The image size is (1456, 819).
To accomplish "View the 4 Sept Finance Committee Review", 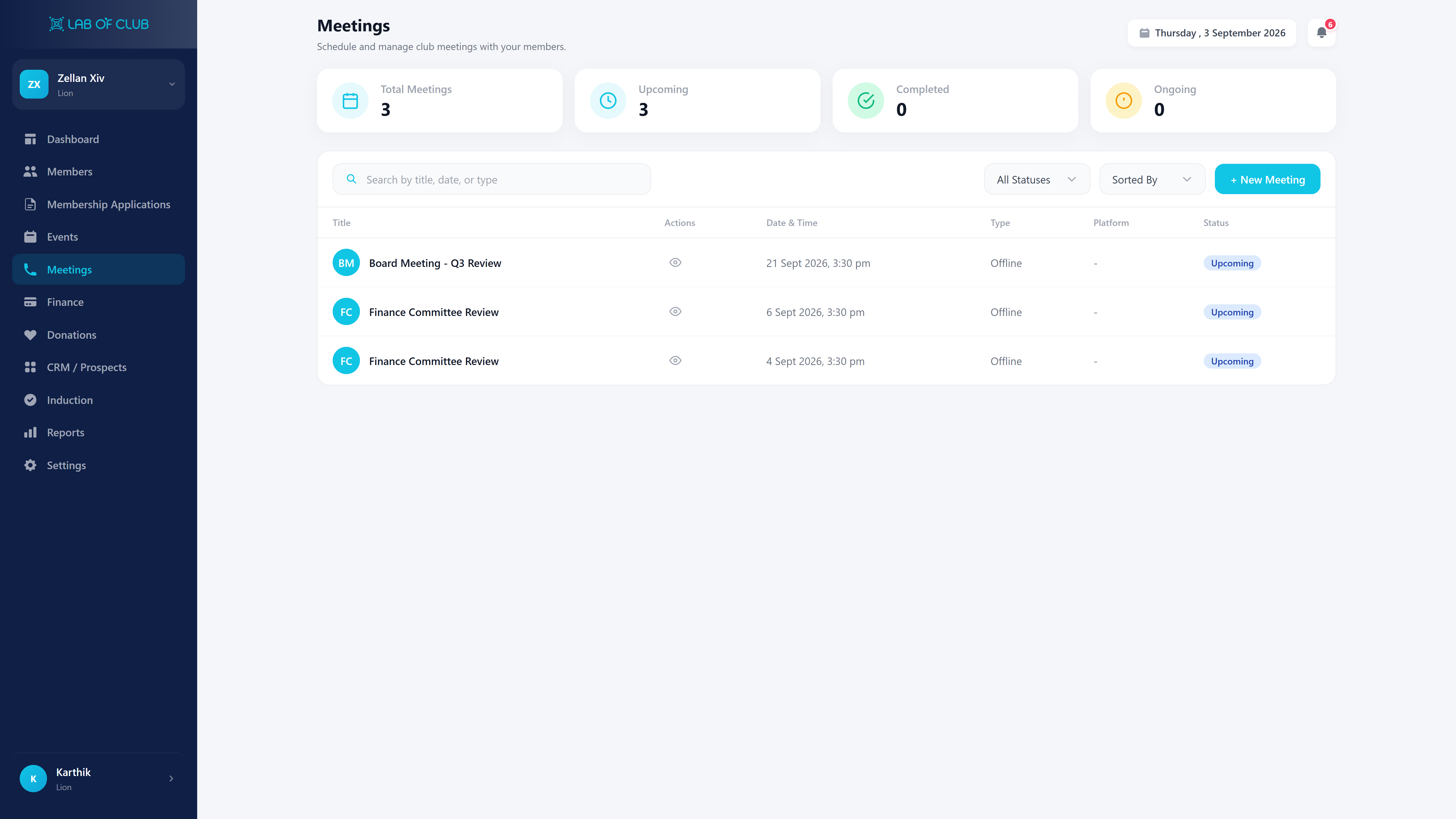I will pyautogui.click(x=675, y=361).
